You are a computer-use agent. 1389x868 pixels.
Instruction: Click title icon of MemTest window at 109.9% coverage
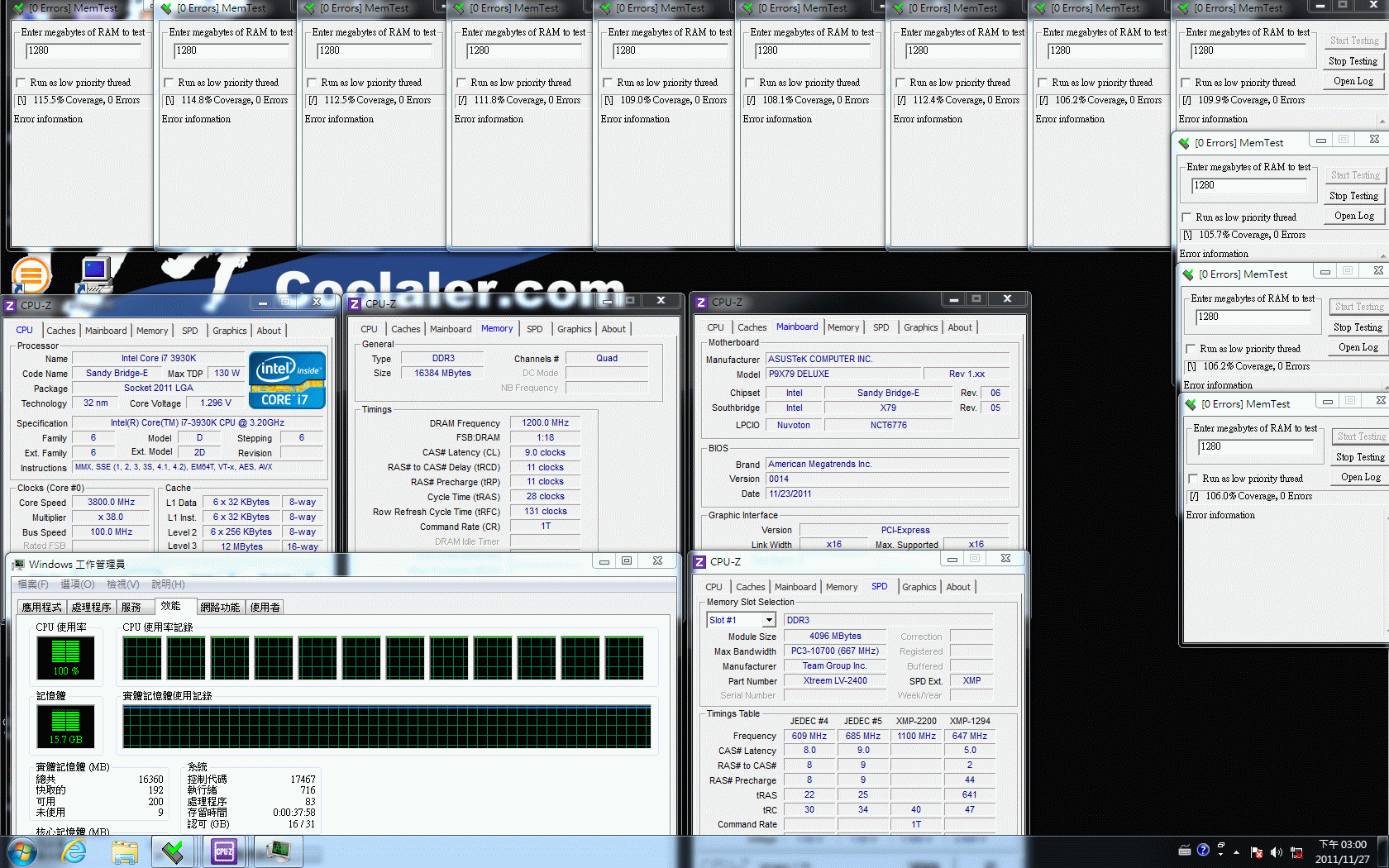point(1181,8)
